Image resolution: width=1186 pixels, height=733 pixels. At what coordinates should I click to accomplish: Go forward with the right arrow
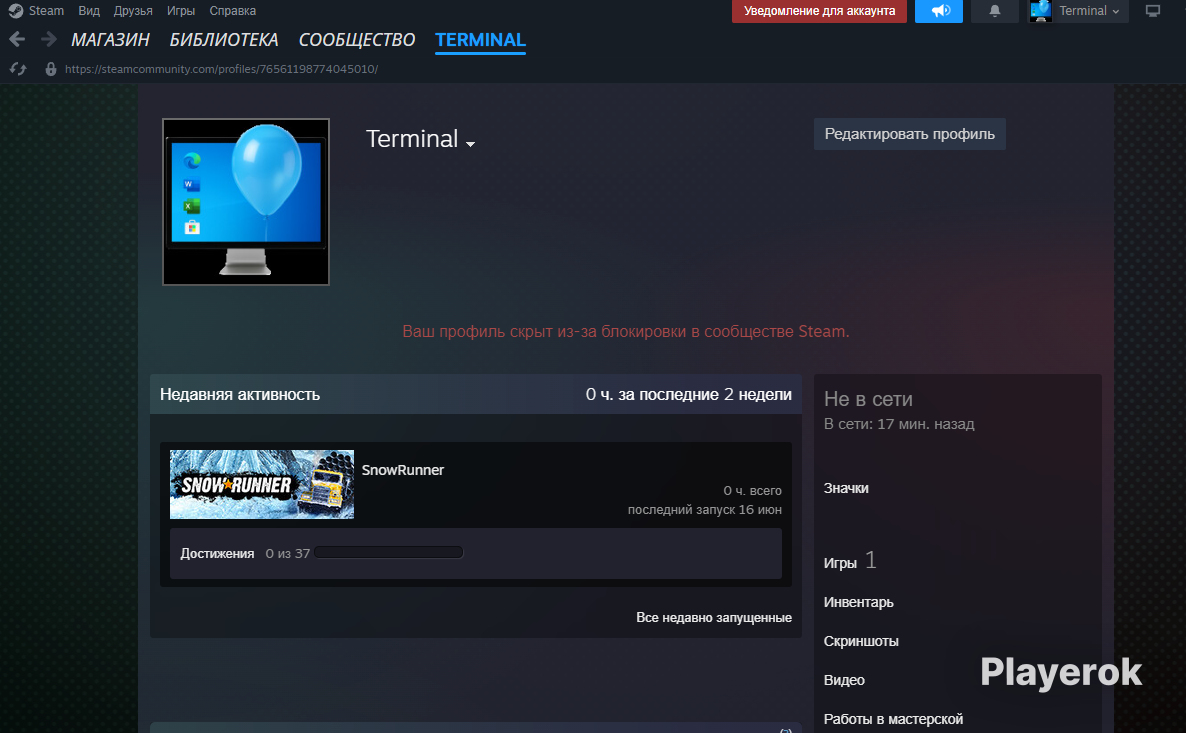48,39
